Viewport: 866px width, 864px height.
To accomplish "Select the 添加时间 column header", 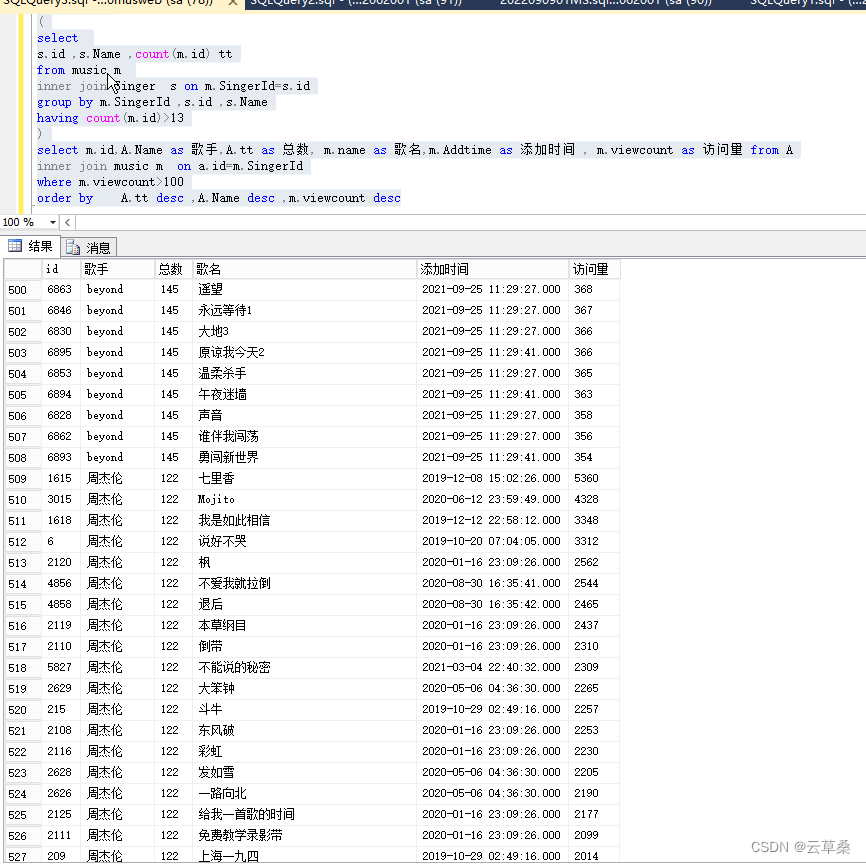I will click(x=493, y=269).
